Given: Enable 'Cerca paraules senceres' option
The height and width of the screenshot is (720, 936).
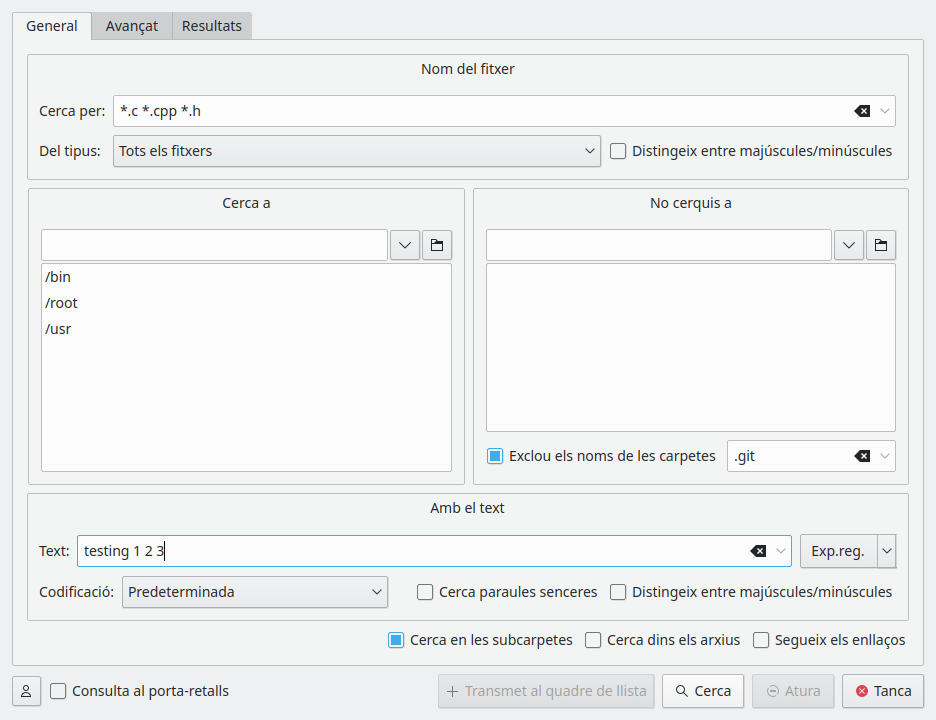Looking at the screenshot, I should pos(425,592).
